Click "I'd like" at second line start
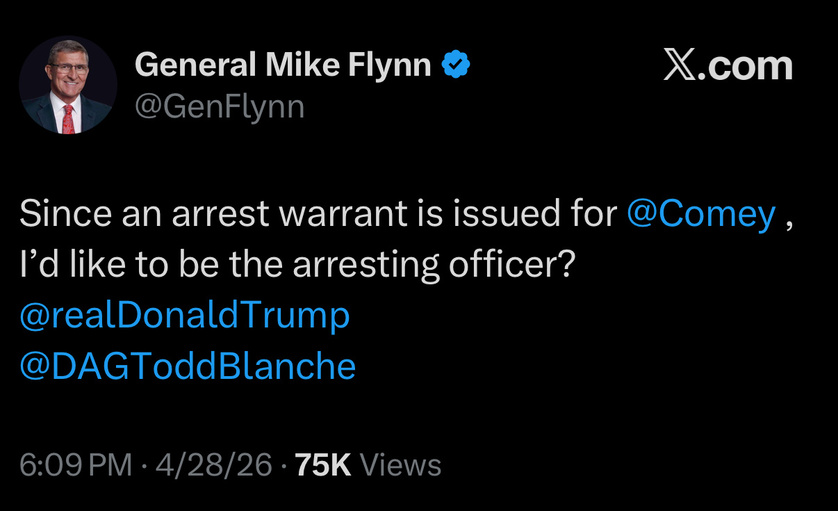This screenshot has width=838, height=511. [69, 265]
